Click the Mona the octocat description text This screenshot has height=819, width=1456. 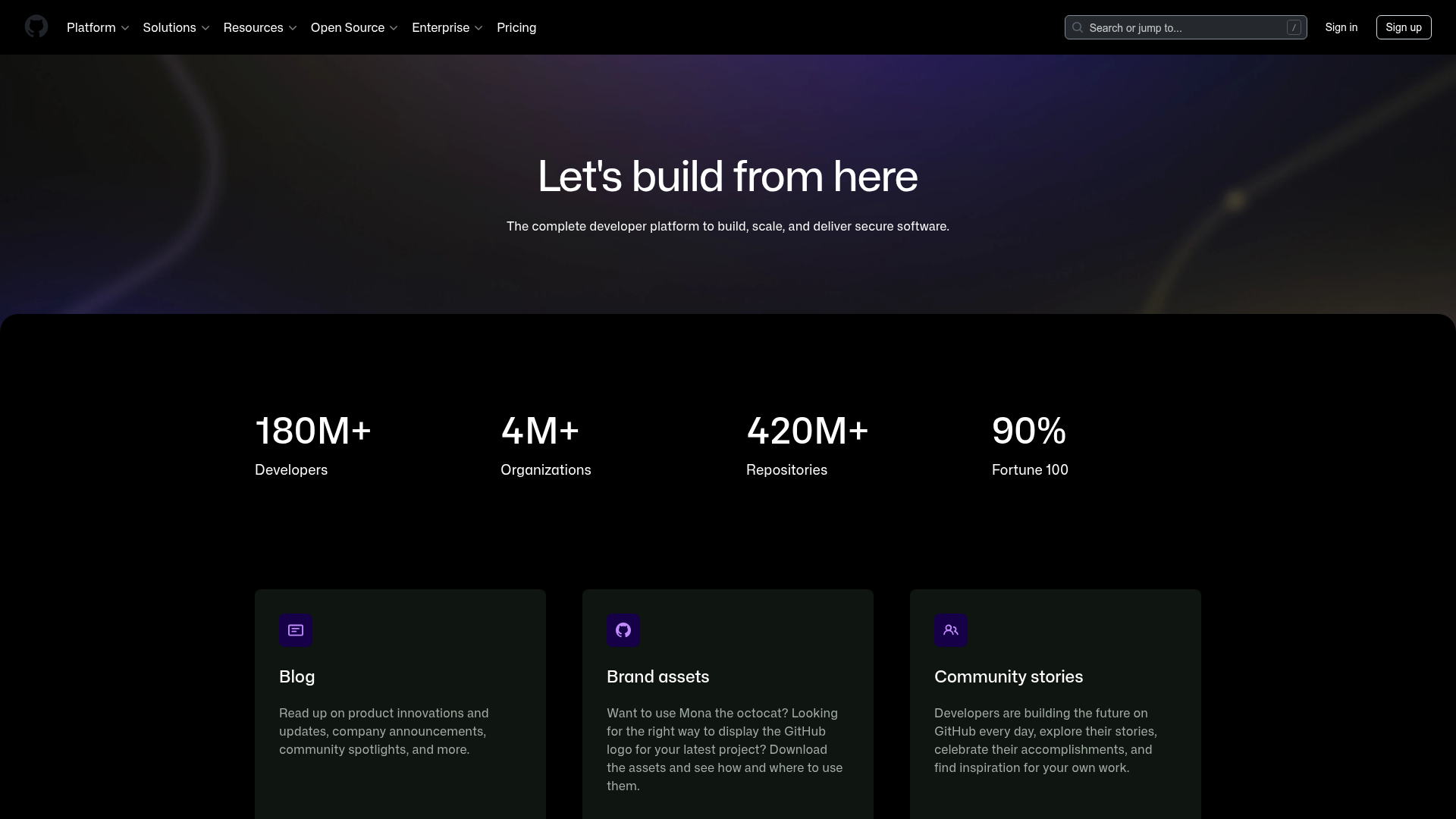tap(724, 749)
